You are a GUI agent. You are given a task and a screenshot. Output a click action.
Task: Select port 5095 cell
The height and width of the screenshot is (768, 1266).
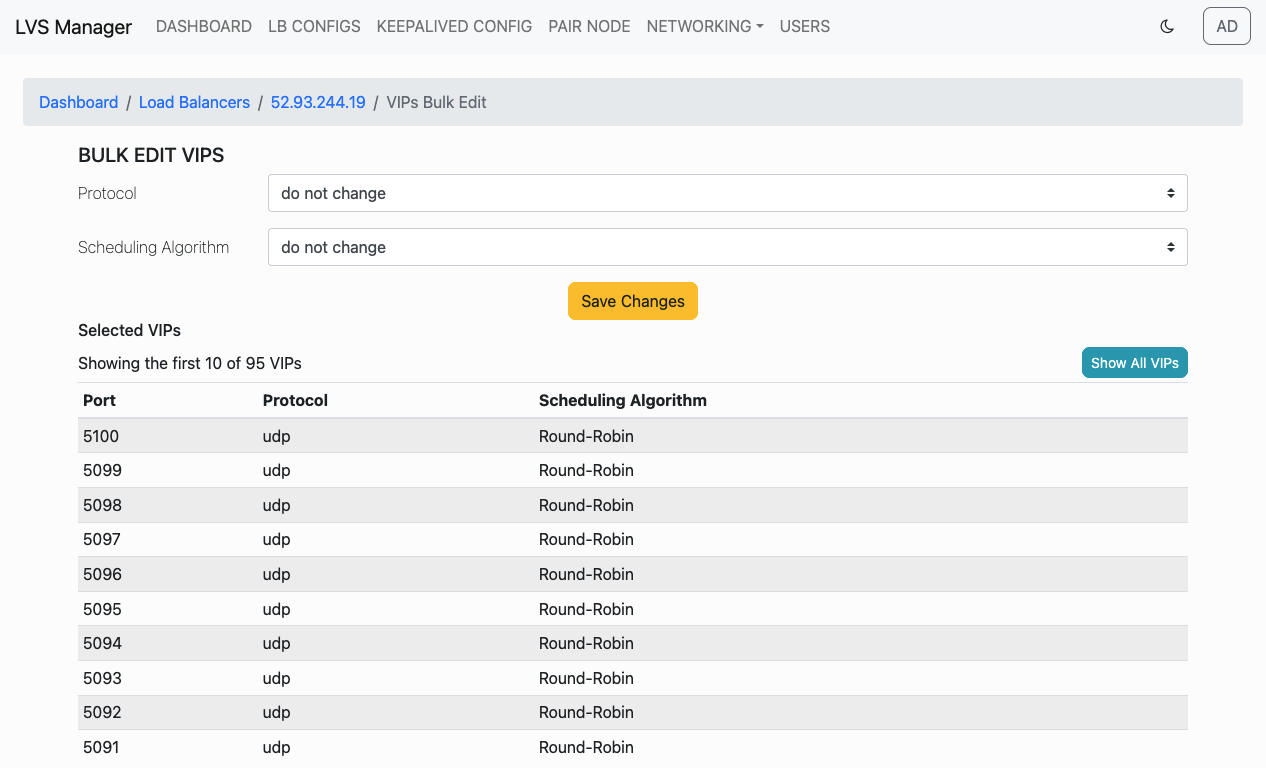[168, 609]
